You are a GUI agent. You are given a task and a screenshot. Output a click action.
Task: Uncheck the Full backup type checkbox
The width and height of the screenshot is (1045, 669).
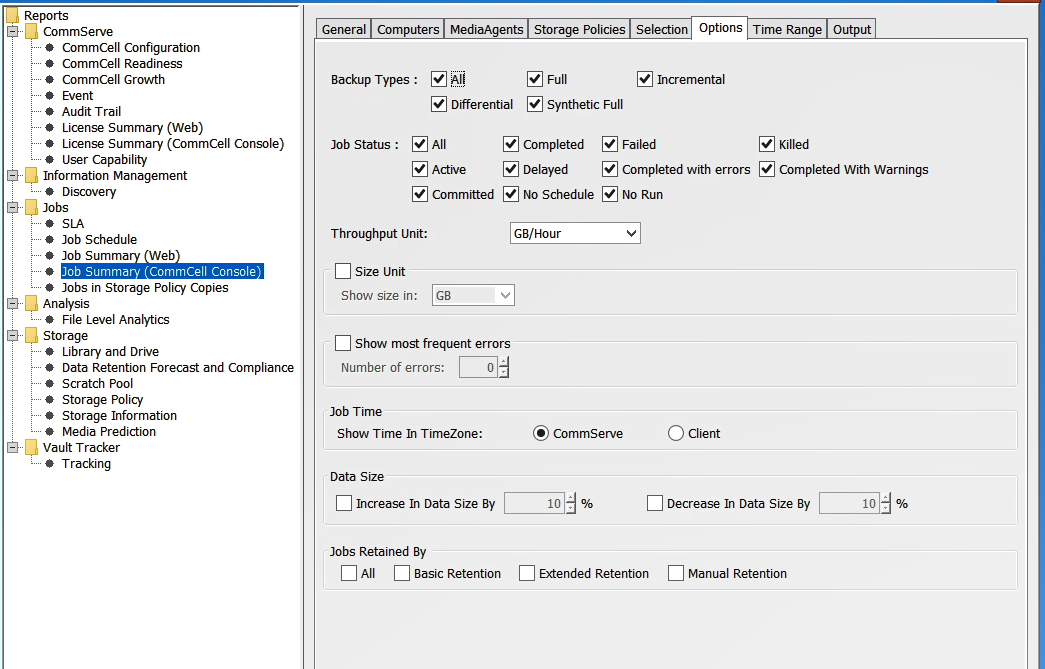534,79
